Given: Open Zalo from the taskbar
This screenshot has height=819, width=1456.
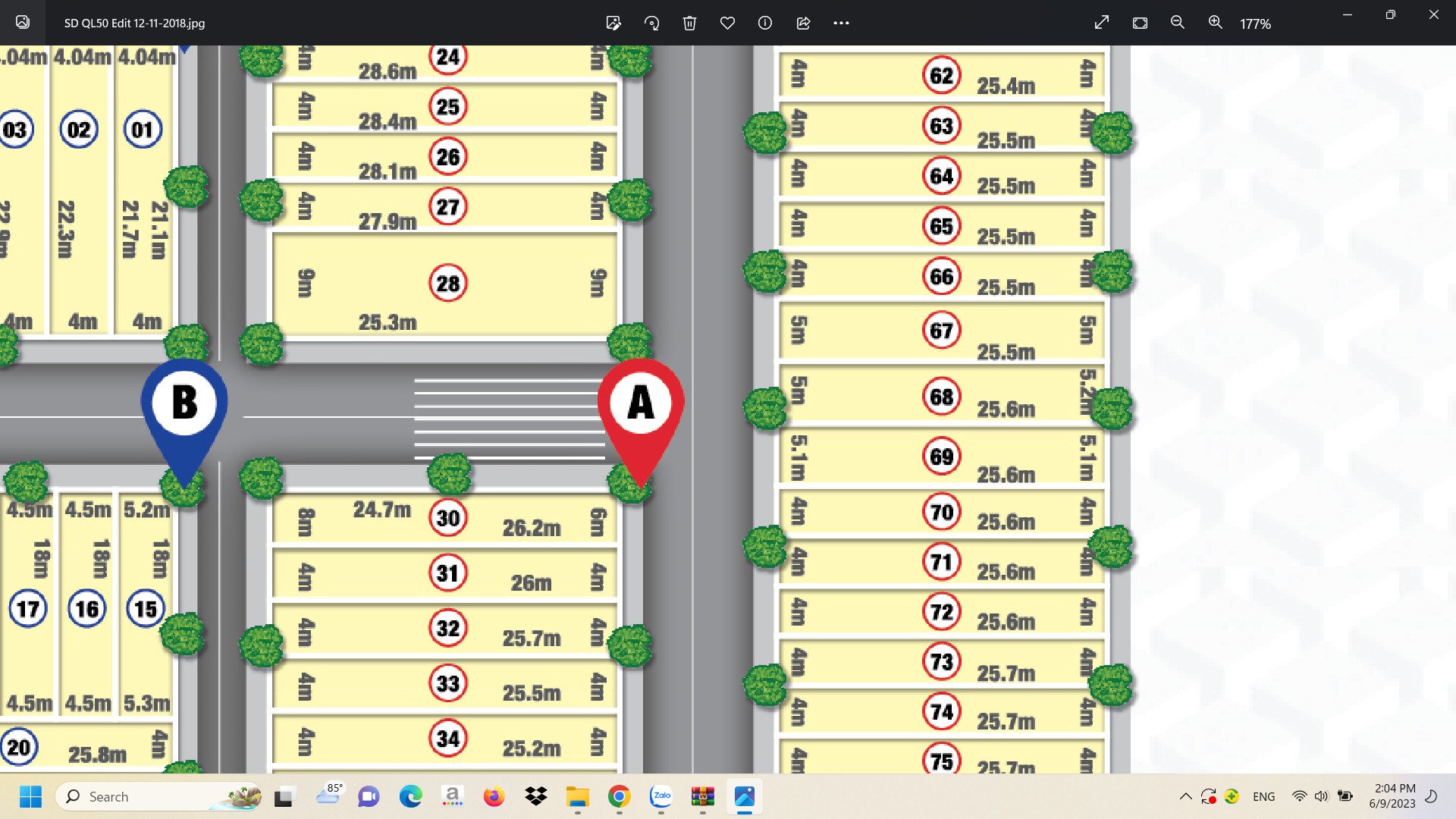Looking at the screenshot, I should pyautogui.click(x=661, y=796).
